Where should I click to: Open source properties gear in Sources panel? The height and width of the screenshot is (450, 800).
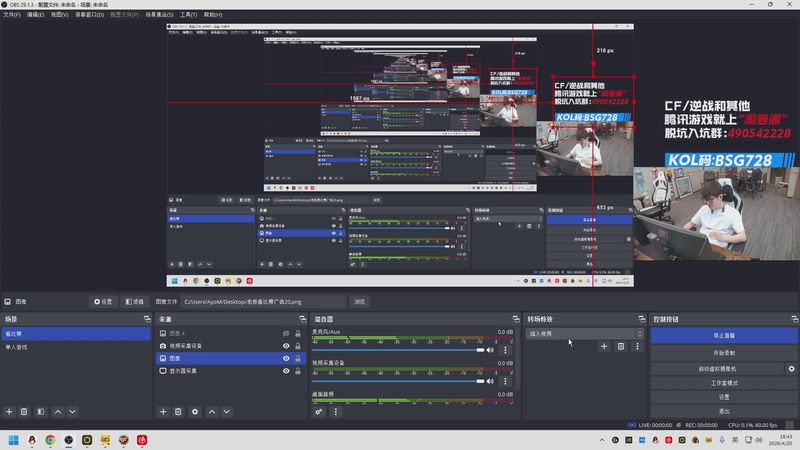[195, 411]
